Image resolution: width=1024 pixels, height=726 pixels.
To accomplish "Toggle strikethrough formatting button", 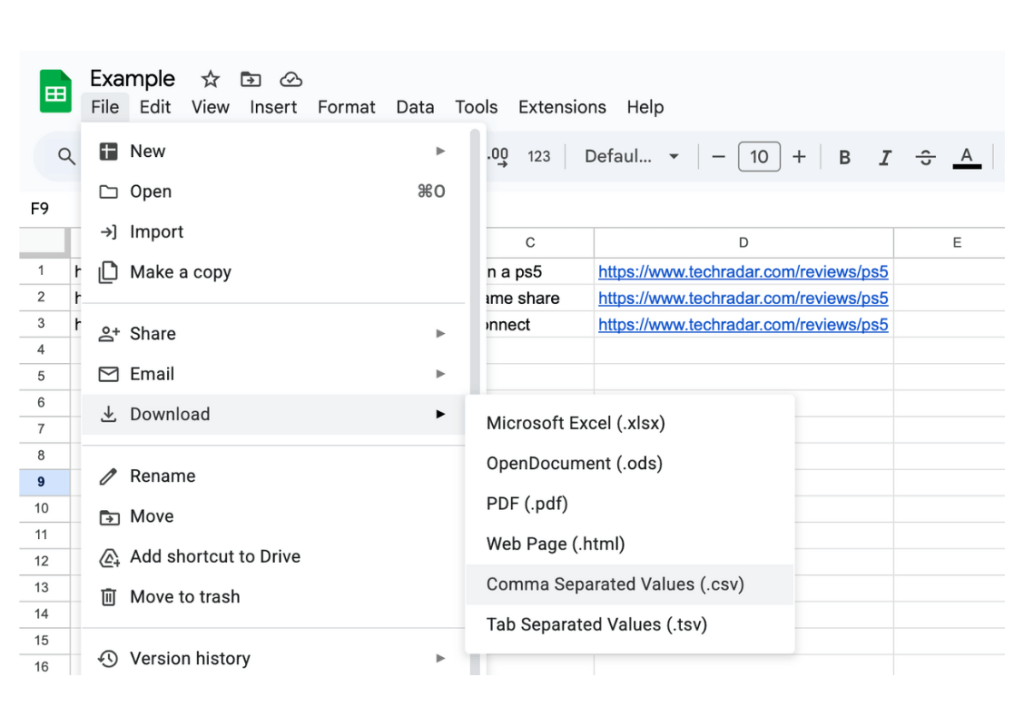I will pyautogui.click(x=925, y=157).
